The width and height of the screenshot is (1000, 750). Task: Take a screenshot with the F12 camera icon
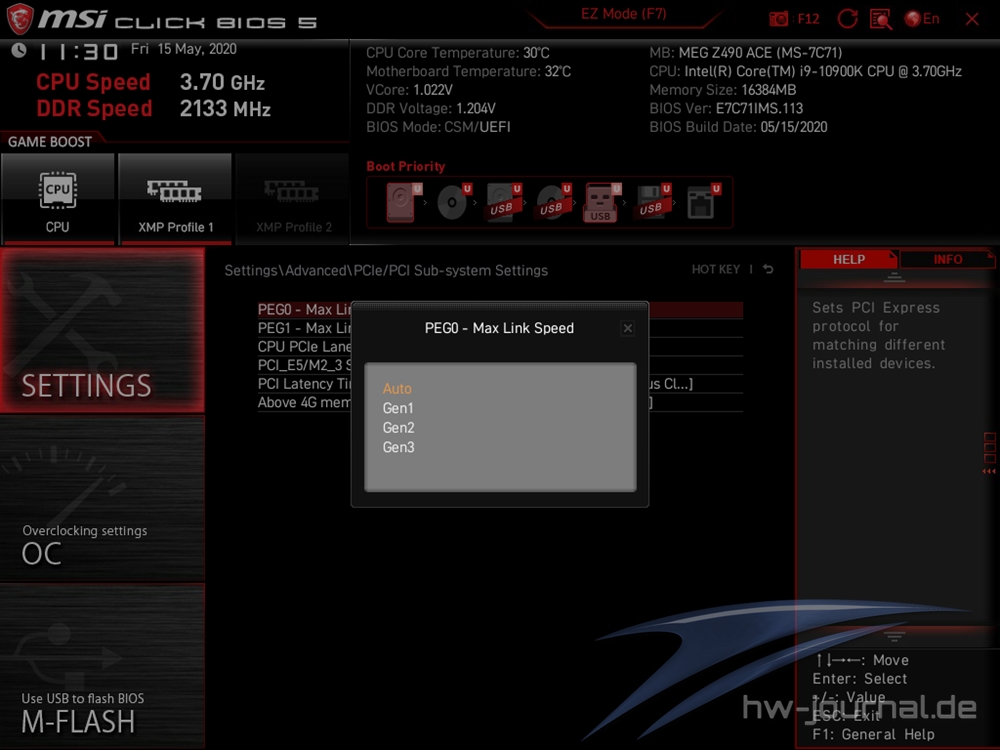(779, 19)
